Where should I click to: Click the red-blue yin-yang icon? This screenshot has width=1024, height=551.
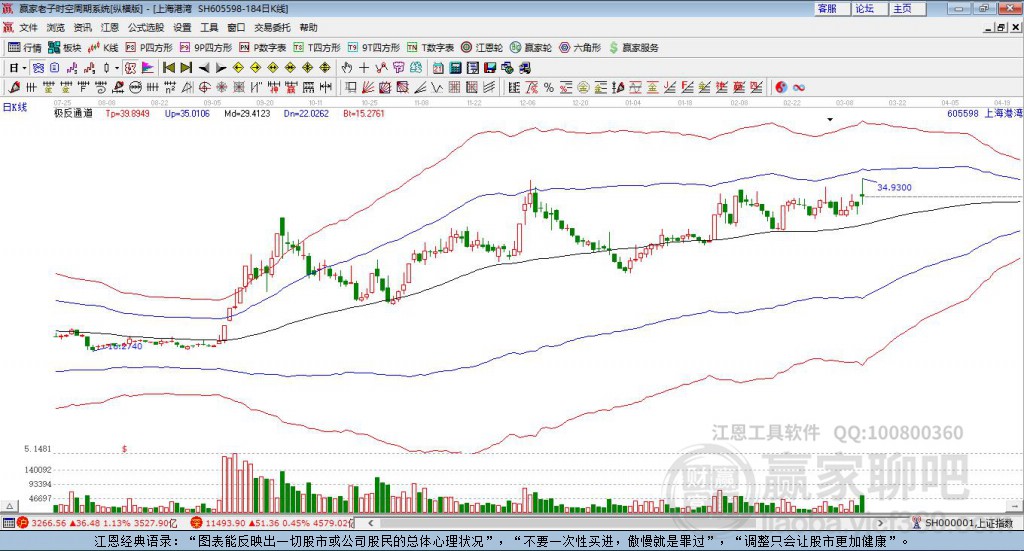(781, 87)
